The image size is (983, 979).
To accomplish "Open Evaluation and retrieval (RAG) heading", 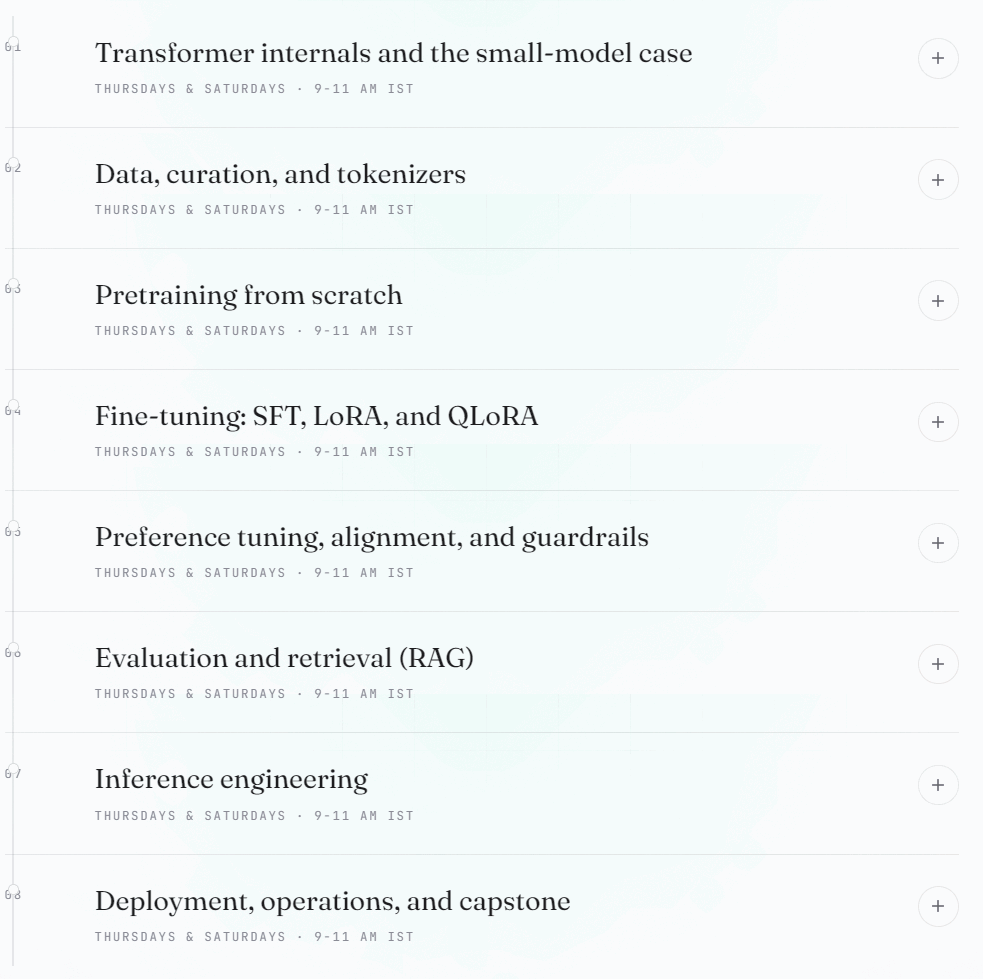I will (284, 658).
